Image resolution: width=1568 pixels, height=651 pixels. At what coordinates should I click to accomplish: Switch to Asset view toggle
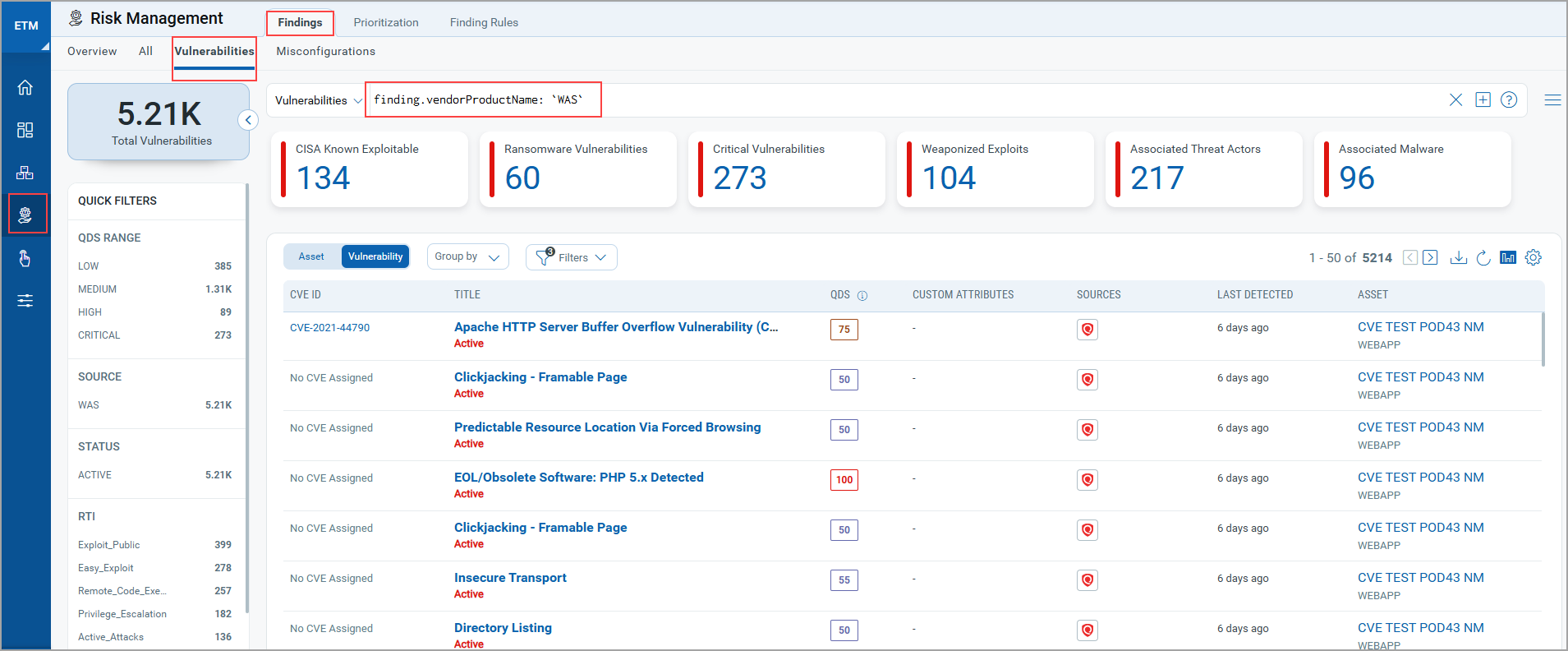coord(311,256)
